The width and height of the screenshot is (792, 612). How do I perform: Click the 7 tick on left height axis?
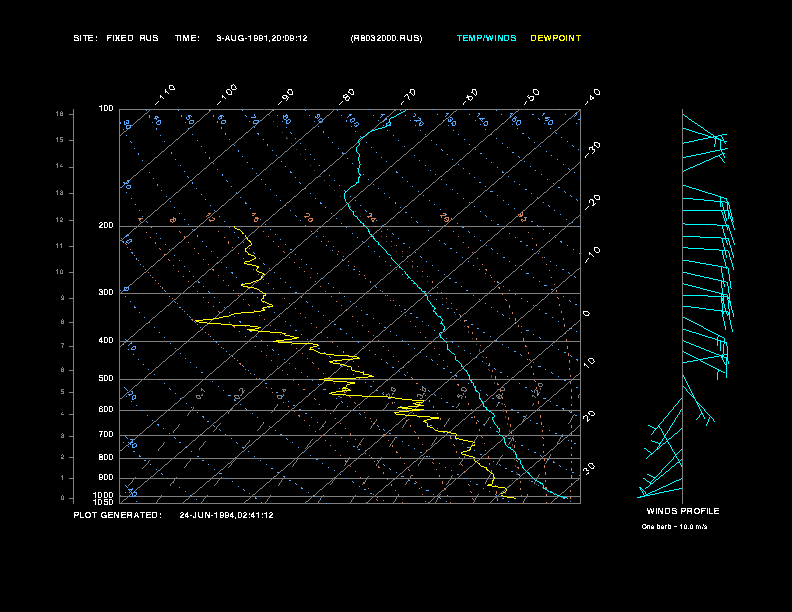pyautogui.click(x=63, y=346)
